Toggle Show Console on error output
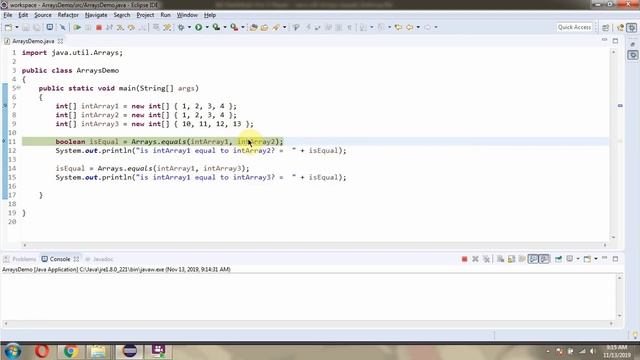 [544, 259]
